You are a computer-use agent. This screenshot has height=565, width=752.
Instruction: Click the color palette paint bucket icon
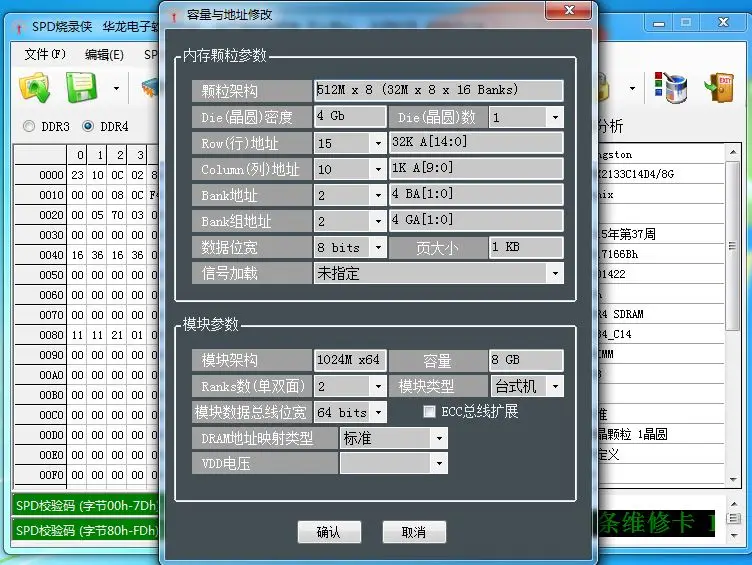(x=670, y=88)
